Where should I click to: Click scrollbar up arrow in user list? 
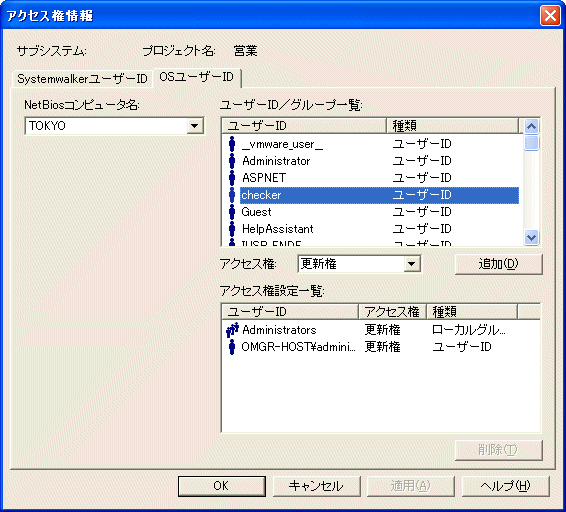tap(531, 127)
